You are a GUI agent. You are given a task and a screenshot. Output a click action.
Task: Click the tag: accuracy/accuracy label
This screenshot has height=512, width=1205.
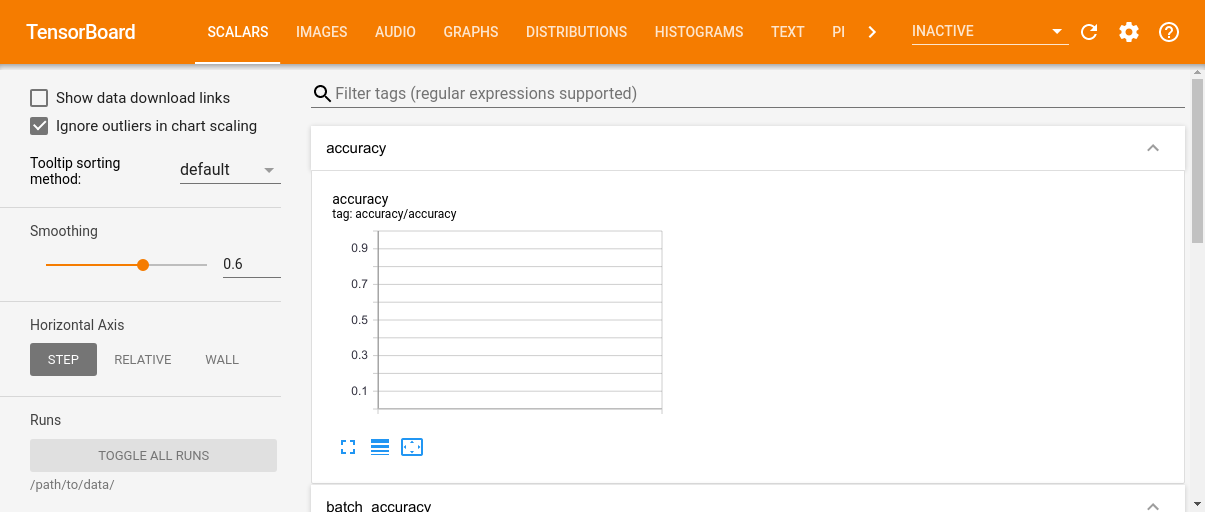(x=394, y=214)
